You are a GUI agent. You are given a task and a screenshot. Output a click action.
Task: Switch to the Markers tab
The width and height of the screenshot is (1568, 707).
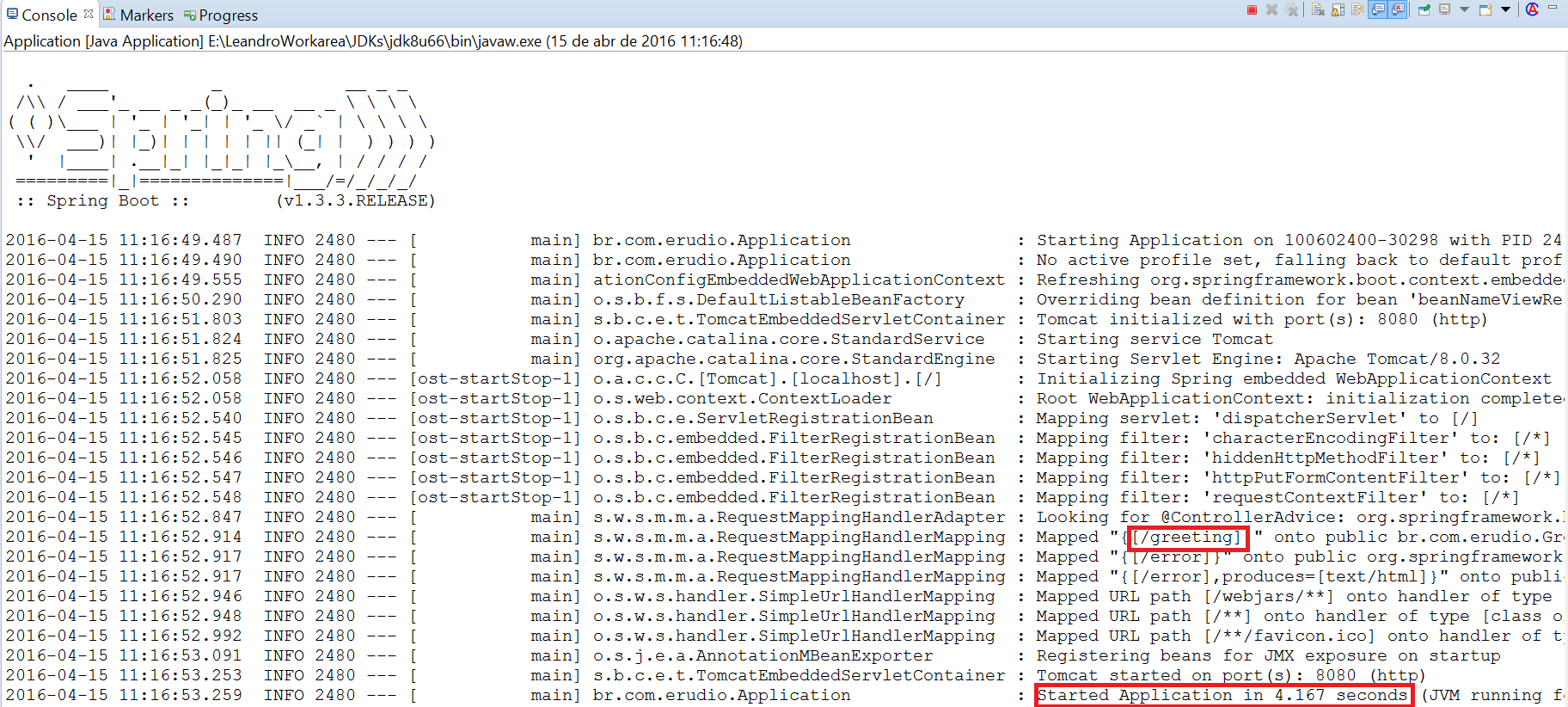click(146, 15)
